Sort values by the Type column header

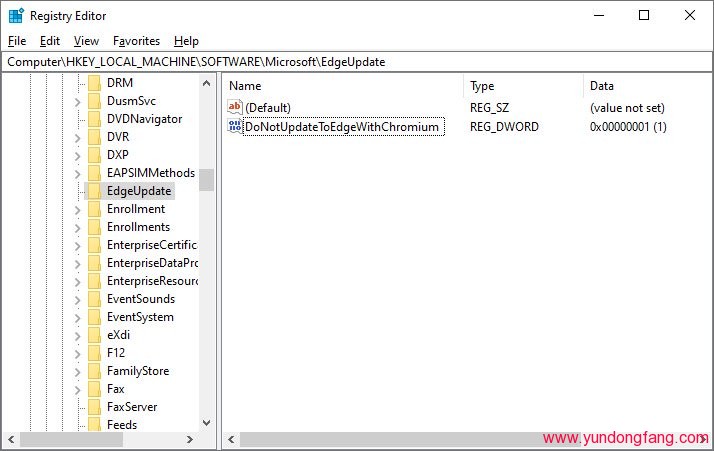pyautogui.click(x=524, y=86)
